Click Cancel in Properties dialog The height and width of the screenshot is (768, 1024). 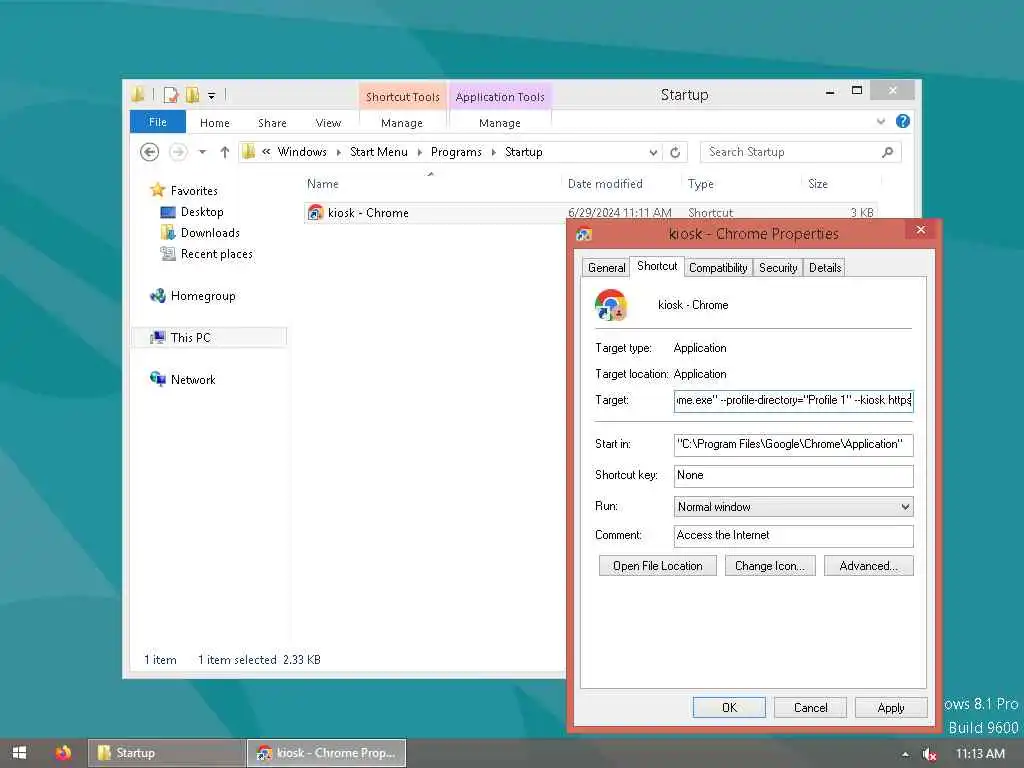coord(810,708)
